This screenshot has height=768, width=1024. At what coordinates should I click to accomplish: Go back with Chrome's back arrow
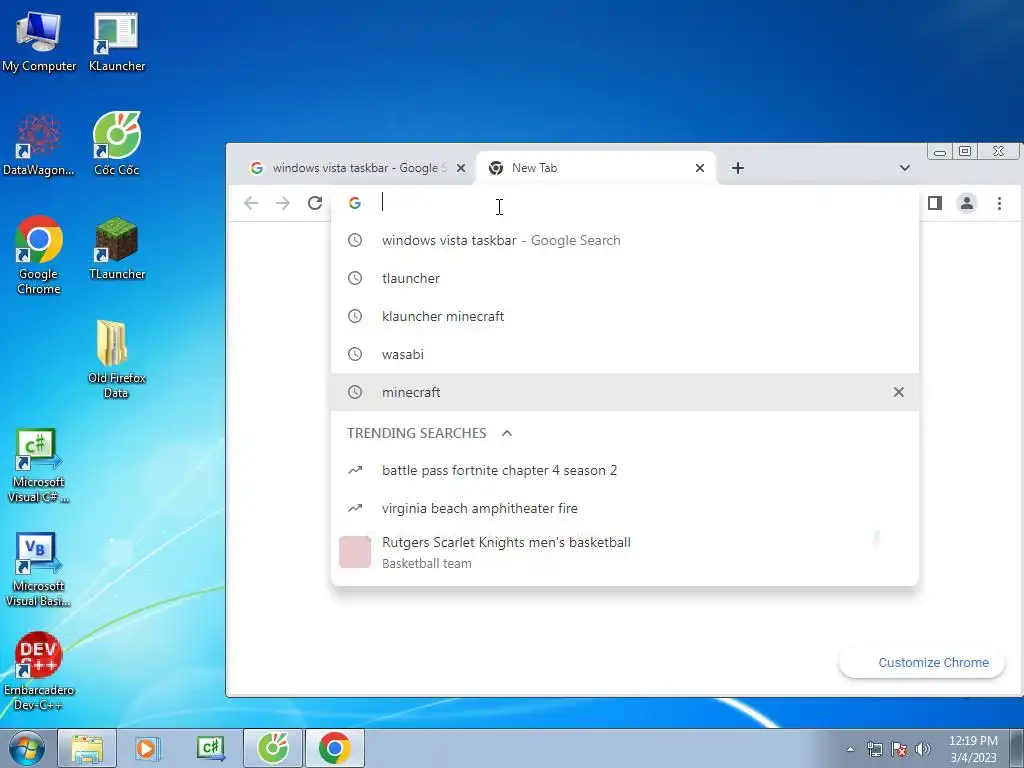point(251,203)
